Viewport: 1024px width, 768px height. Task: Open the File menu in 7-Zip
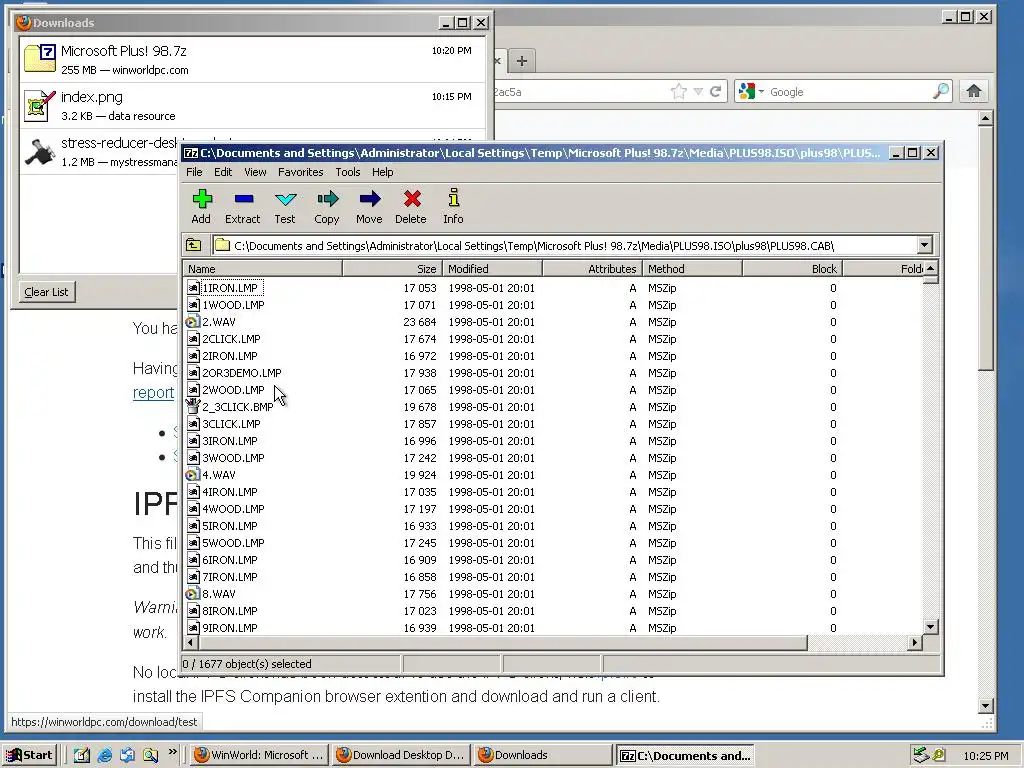click(195, 172)
